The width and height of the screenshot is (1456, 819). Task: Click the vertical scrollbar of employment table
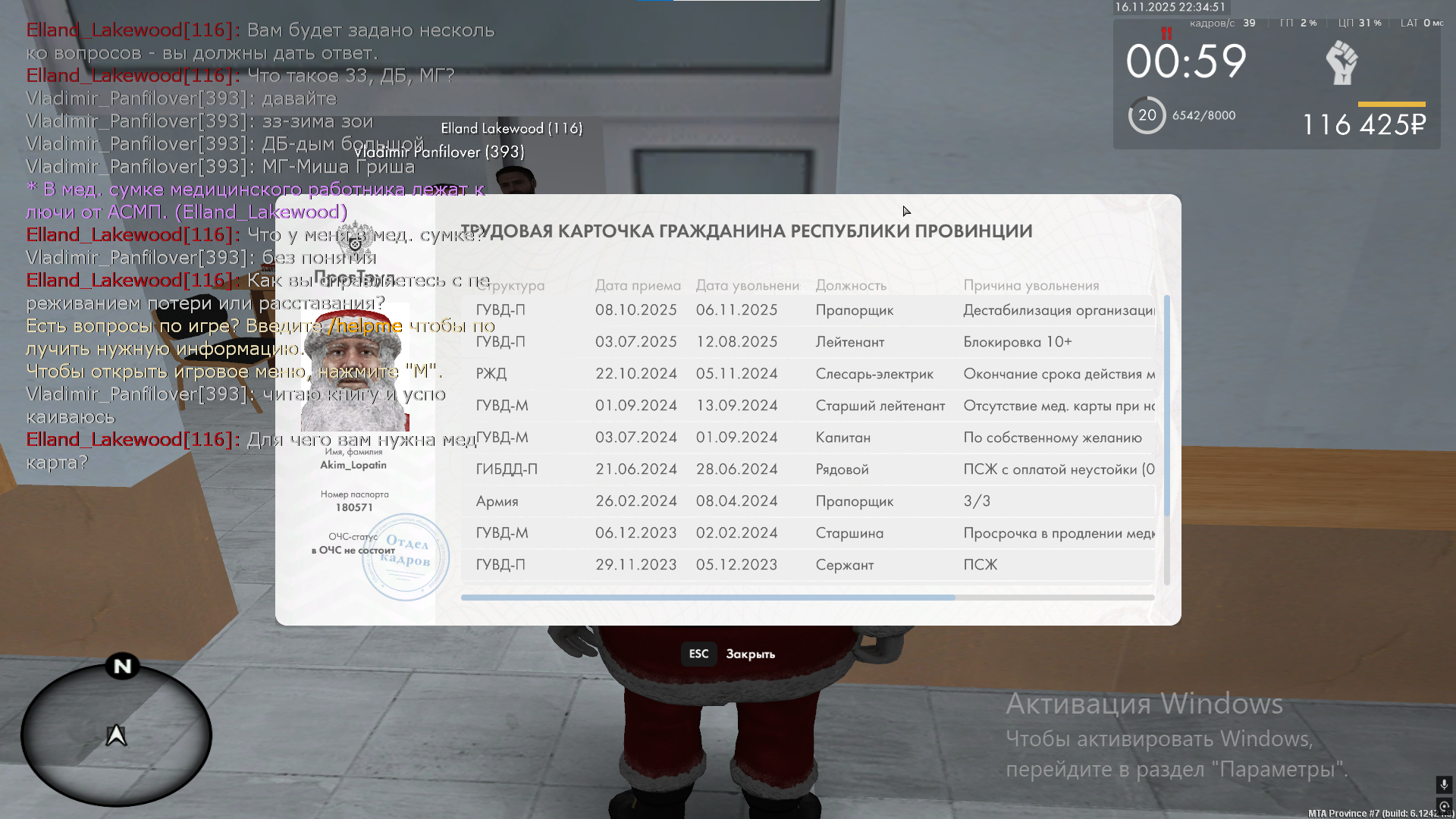point(1166,406)
